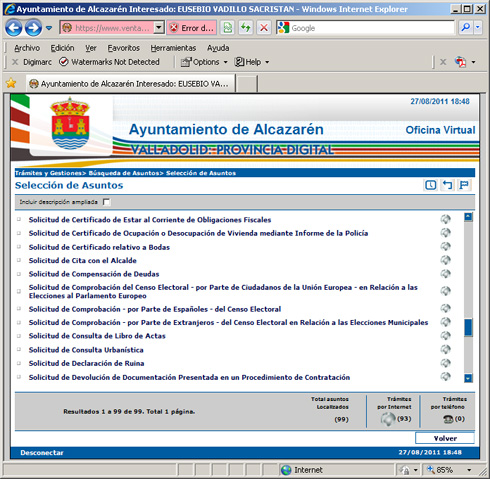490x479 pixels.
Task: Open Solicitud de Certificado relativo a Bodas
Action: (99, 247)
